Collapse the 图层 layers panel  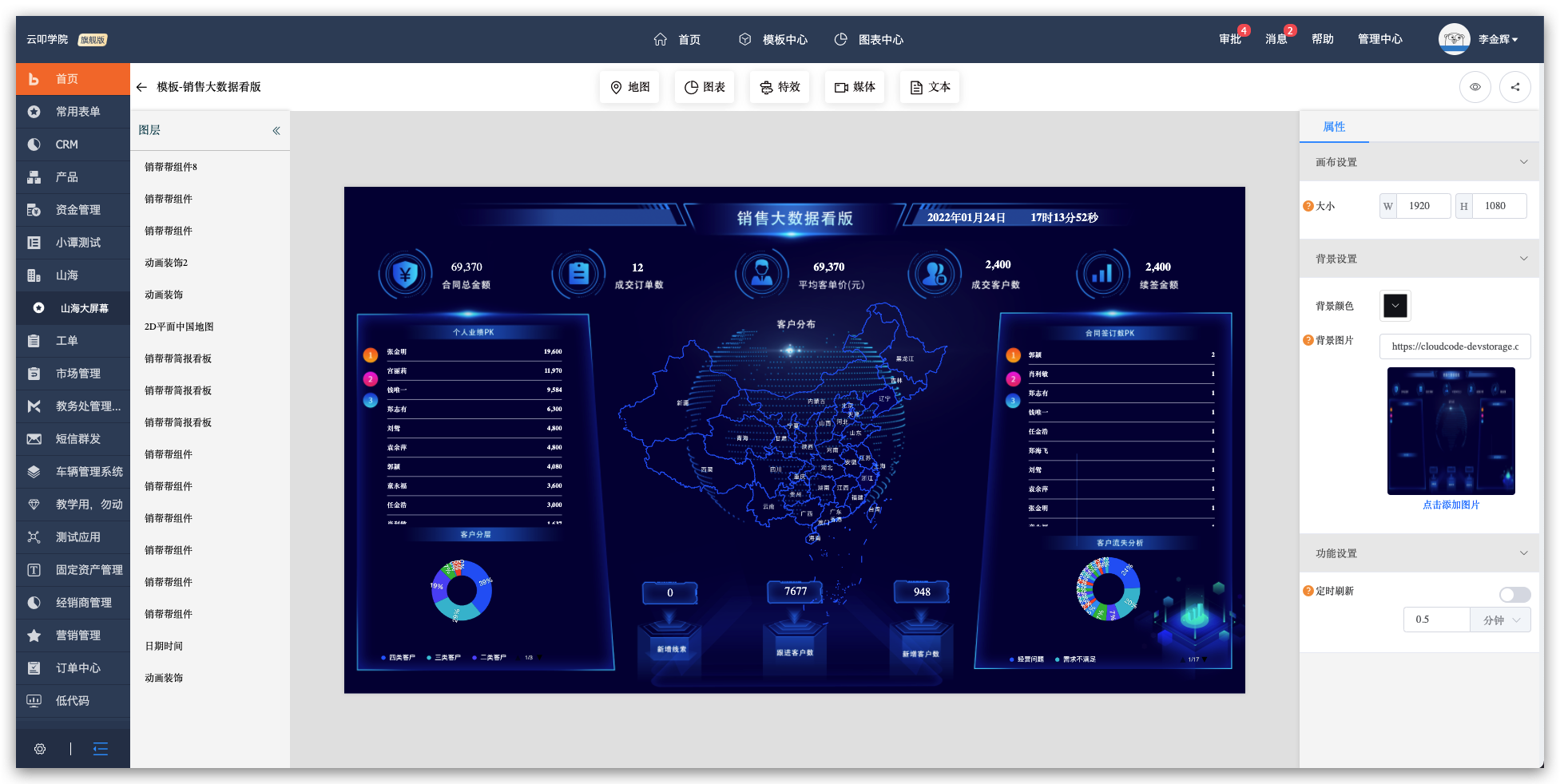point(276,130)
